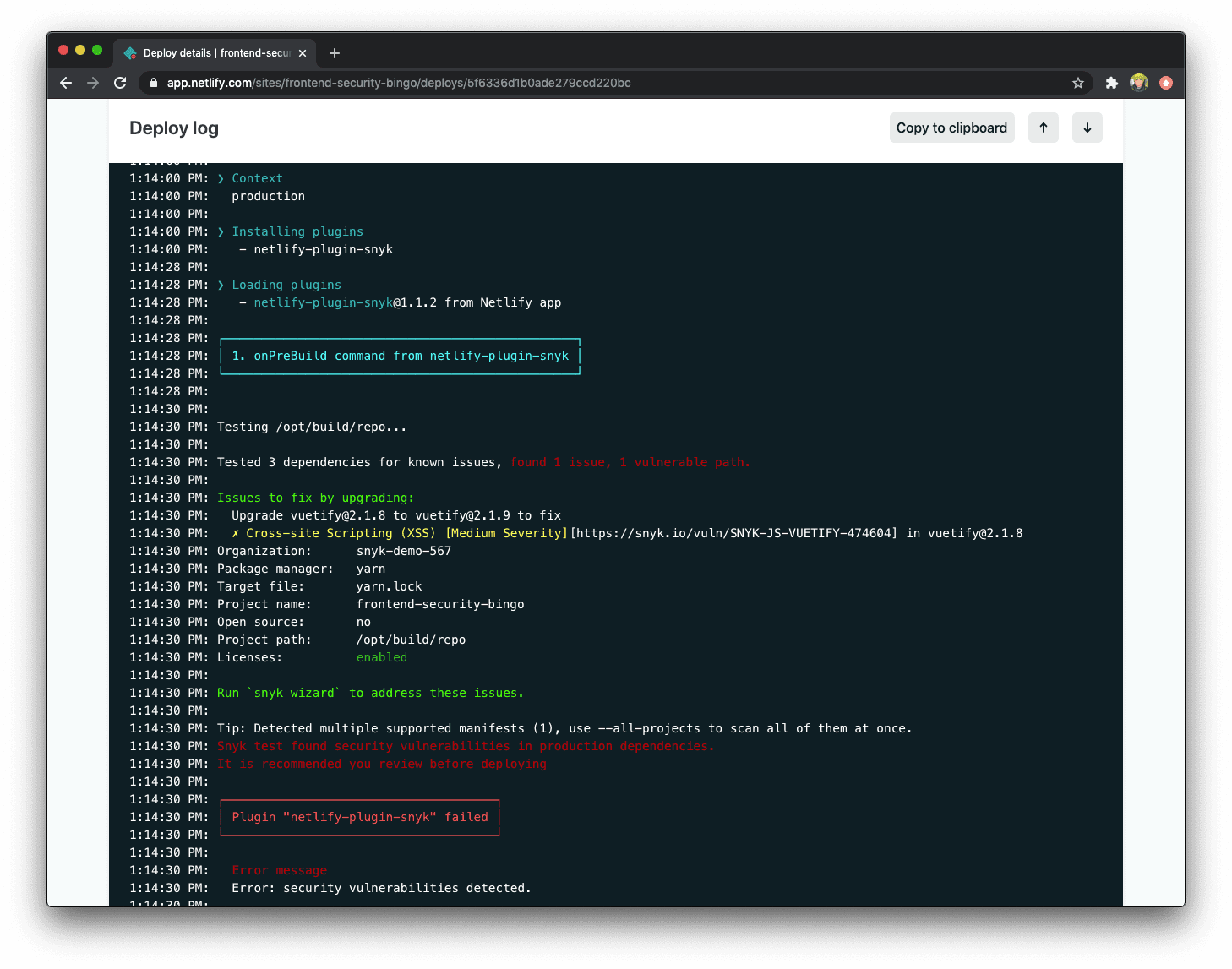Click the "Project path:" label
This screenshot has height=969, width=1232.
pyautogui.click(x=264, y=640)
